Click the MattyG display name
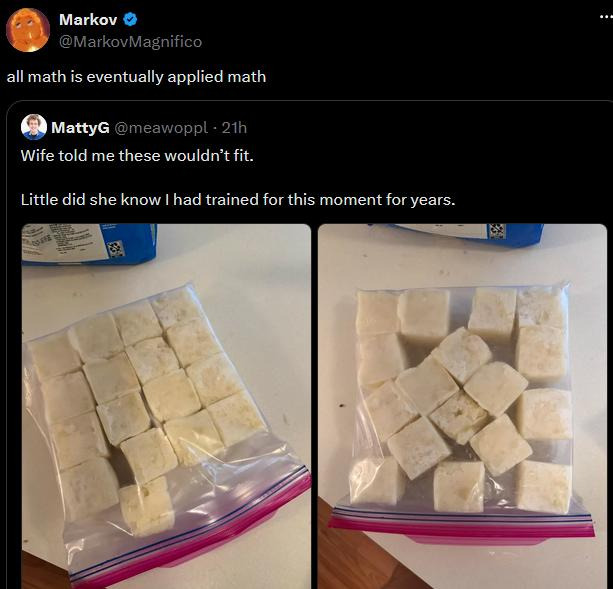Screen dimensions: 613x589 (x=80, y=127)
